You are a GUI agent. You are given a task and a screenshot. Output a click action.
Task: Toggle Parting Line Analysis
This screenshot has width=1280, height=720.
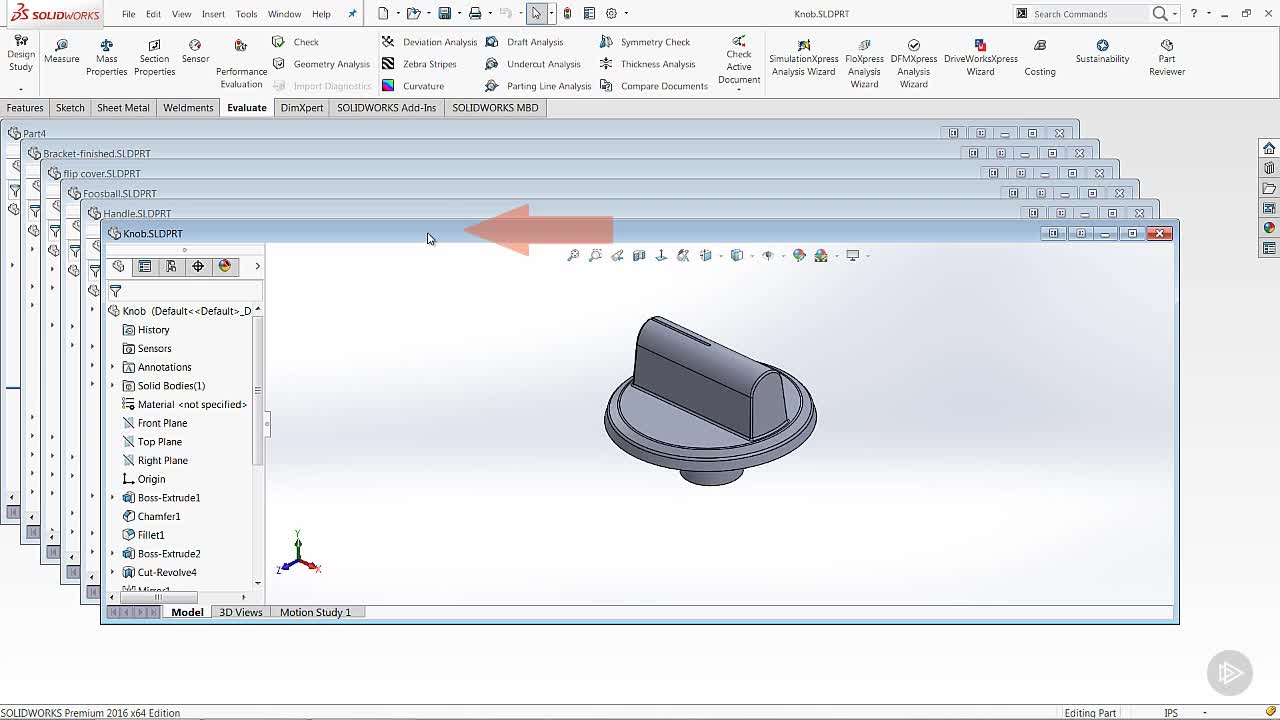[x=538, y=86]
